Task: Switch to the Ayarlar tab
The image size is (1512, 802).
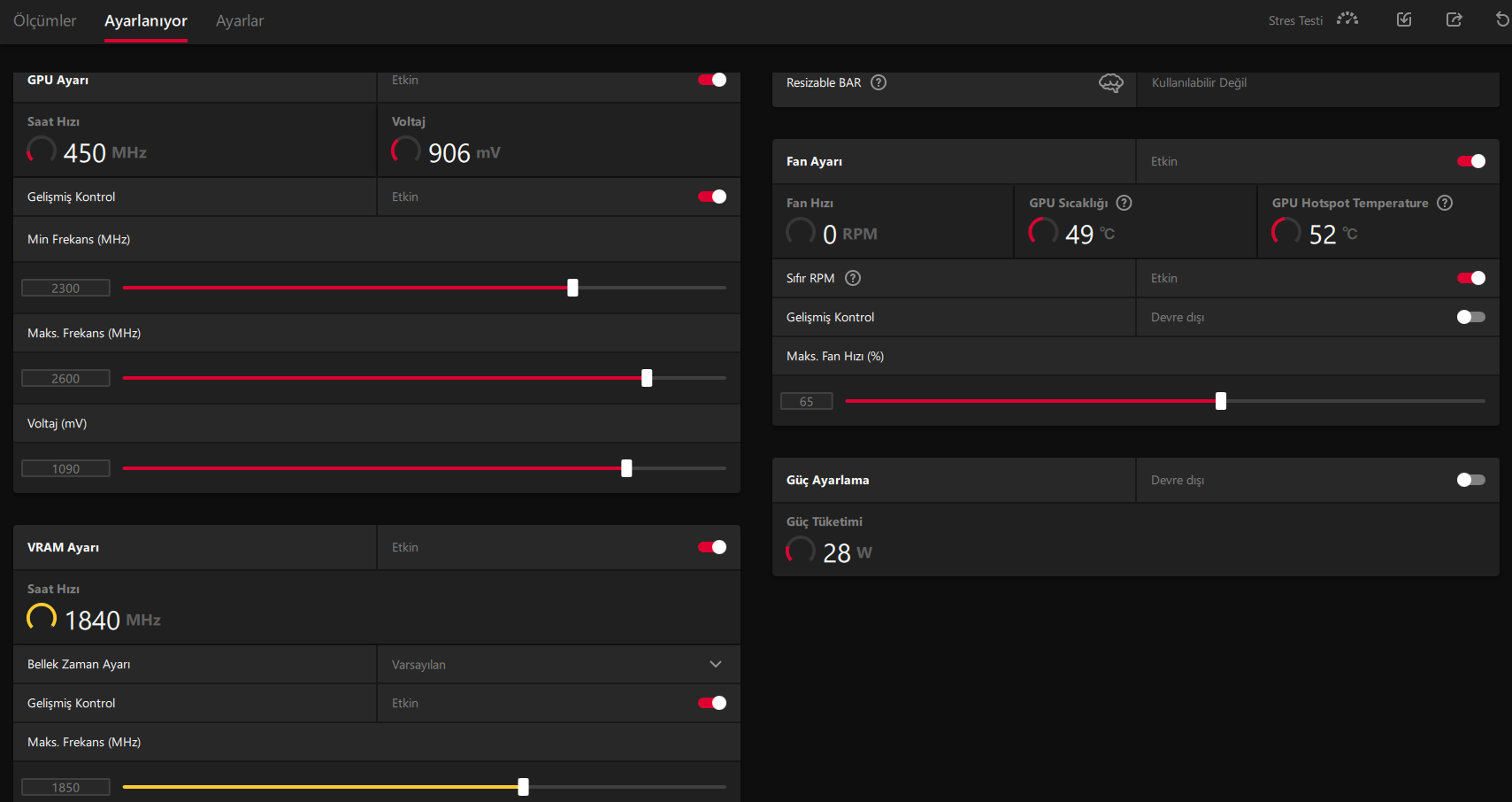Action: pyautogui.click(x=240, y=20)
